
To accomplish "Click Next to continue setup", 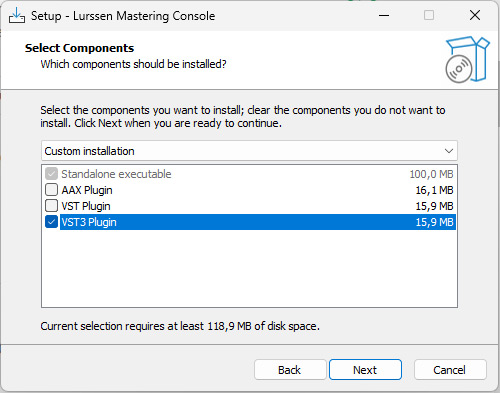I will [x=365, y=370].
